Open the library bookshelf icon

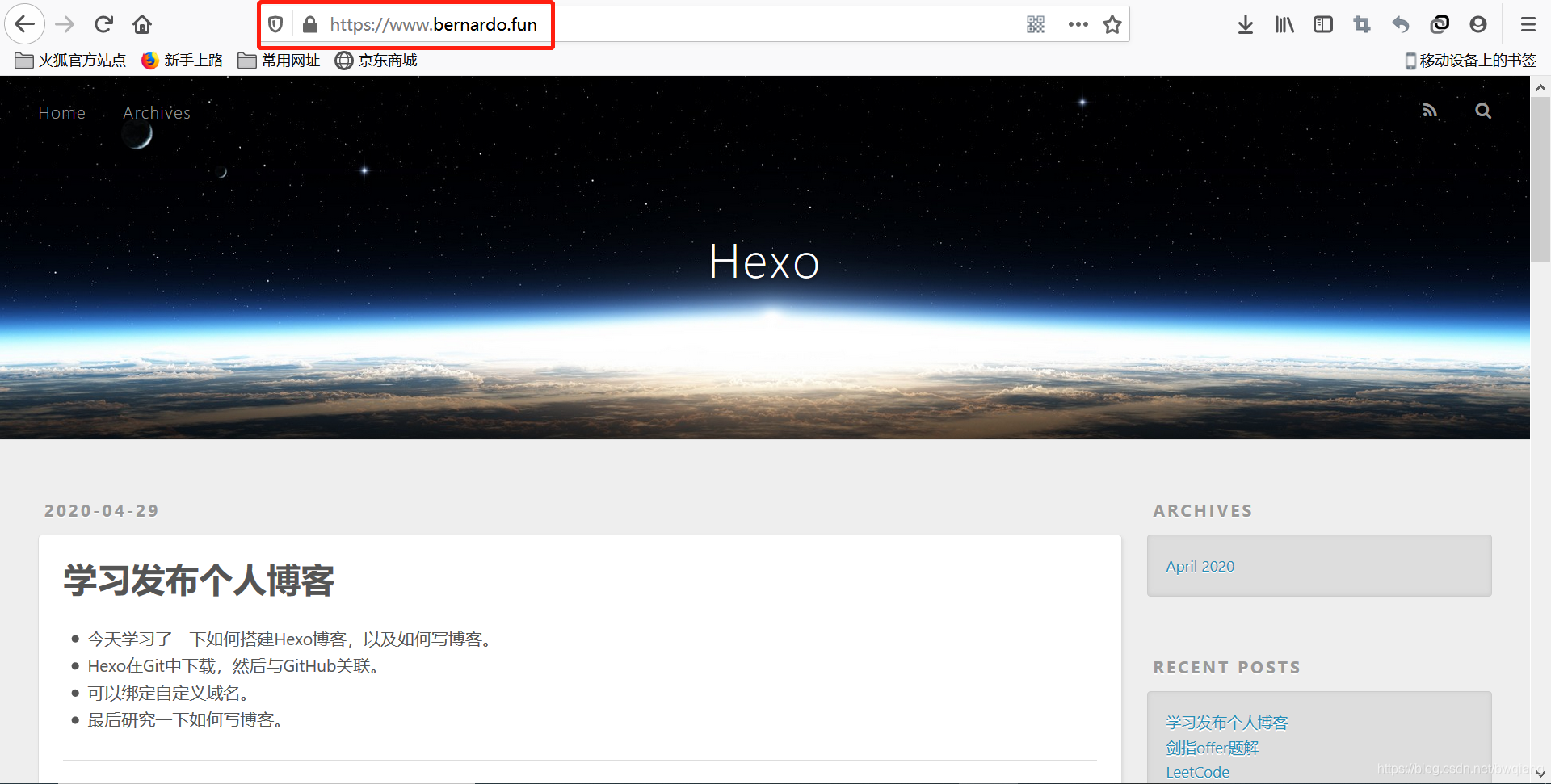[x=1284, y=24]
